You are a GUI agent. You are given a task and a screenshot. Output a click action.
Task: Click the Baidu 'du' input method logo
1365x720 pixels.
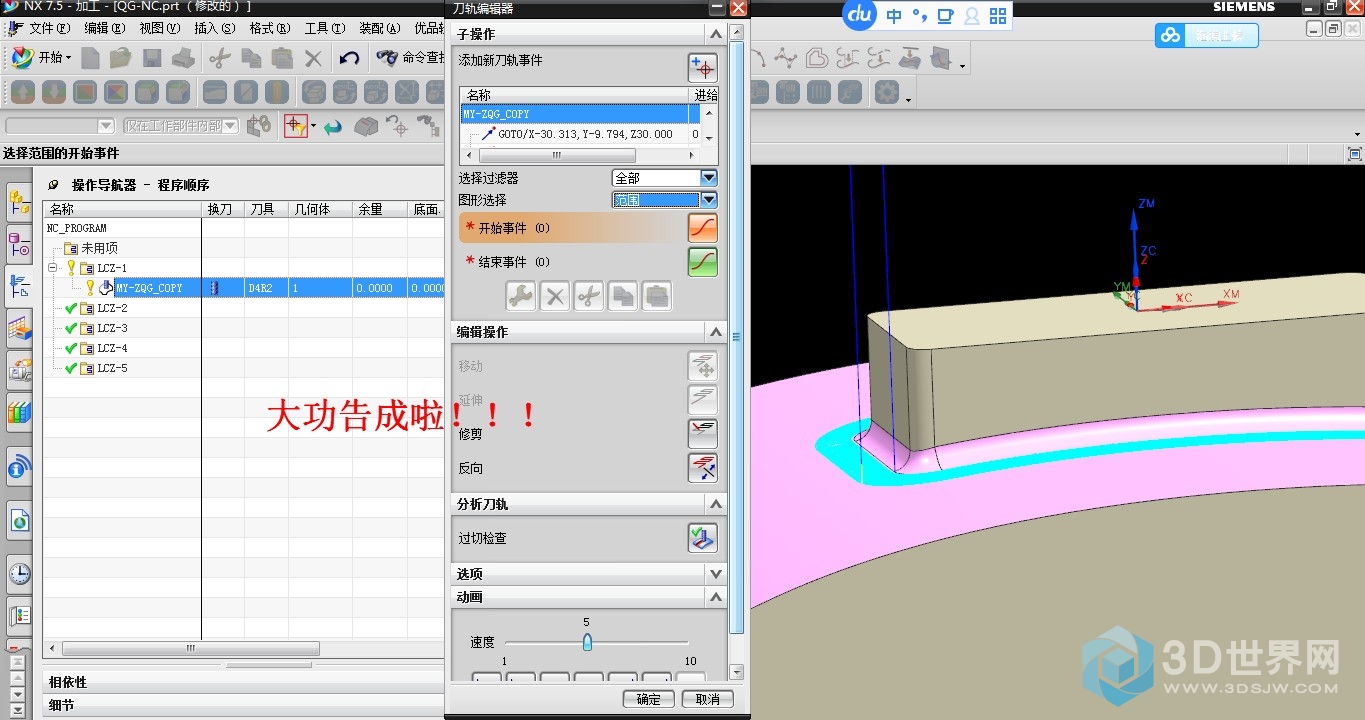(860, 15)
